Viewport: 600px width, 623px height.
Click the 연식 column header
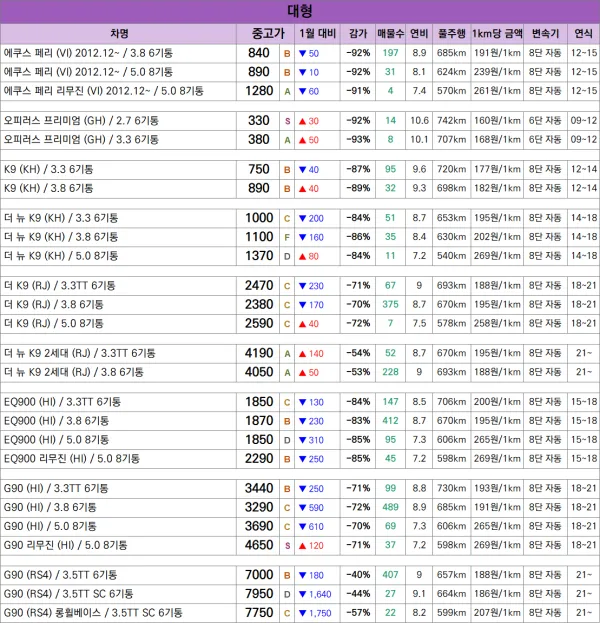584,33
